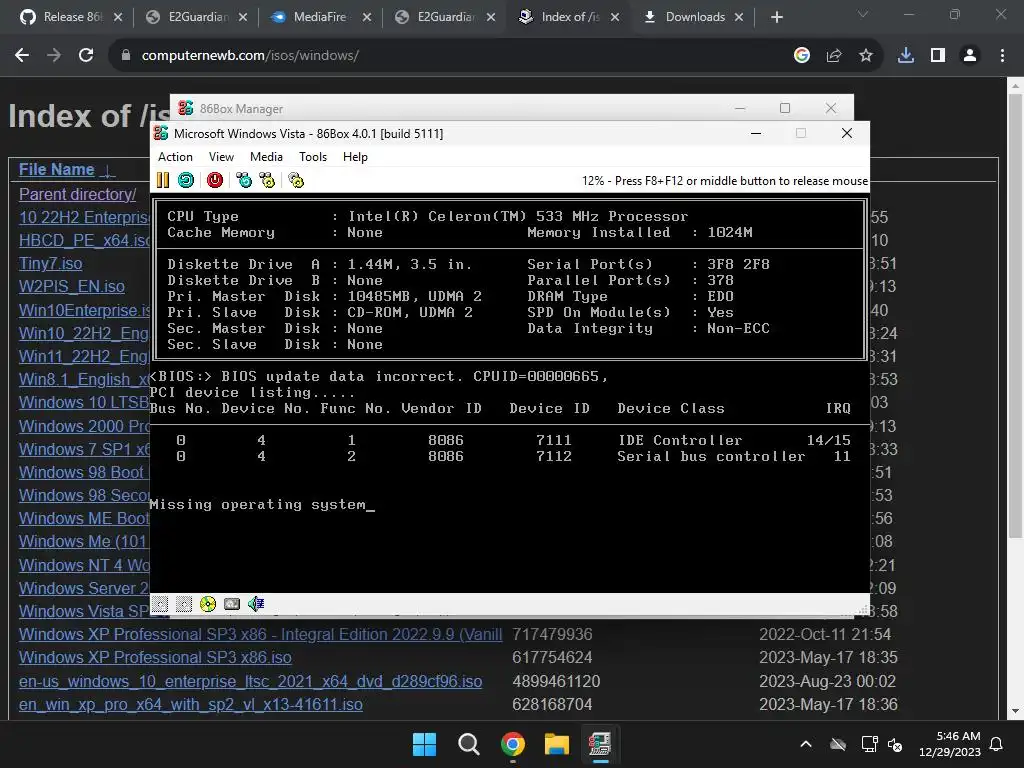Viewport: 1024px width, 768px height.
Task: Open a new Chrome tab
Action: tap(776, 17)
